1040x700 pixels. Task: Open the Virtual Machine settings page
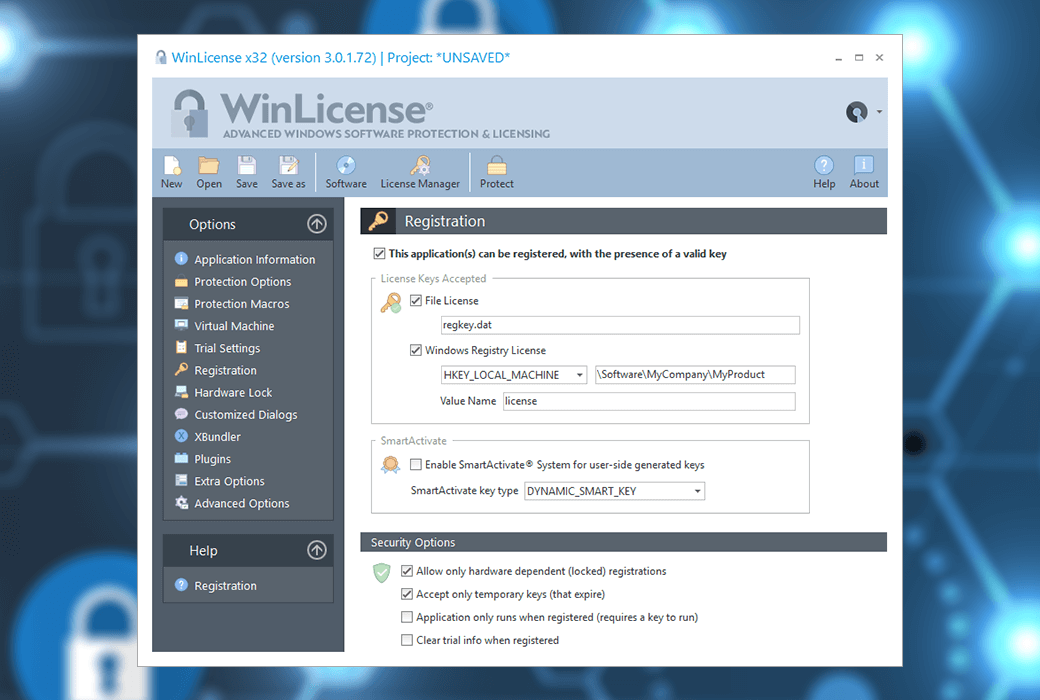[x=232, y=325]
